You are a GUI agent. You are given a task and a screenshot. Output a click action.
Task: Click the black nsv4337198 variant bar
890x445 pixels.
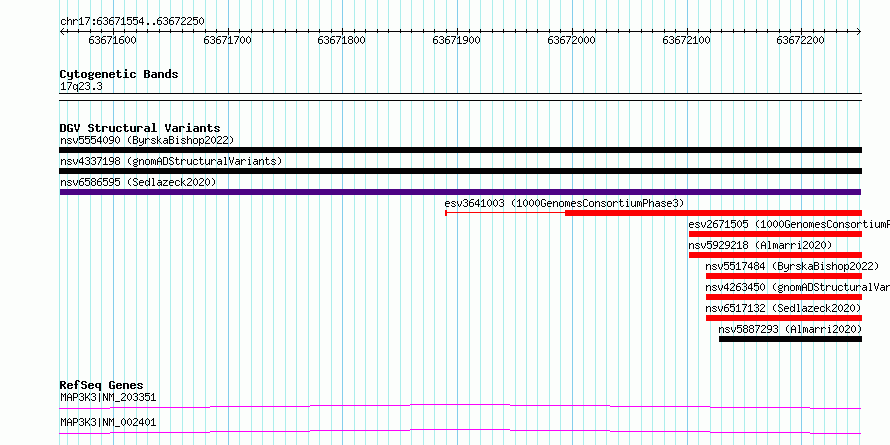pyautogui.click(x=460, y=171)
